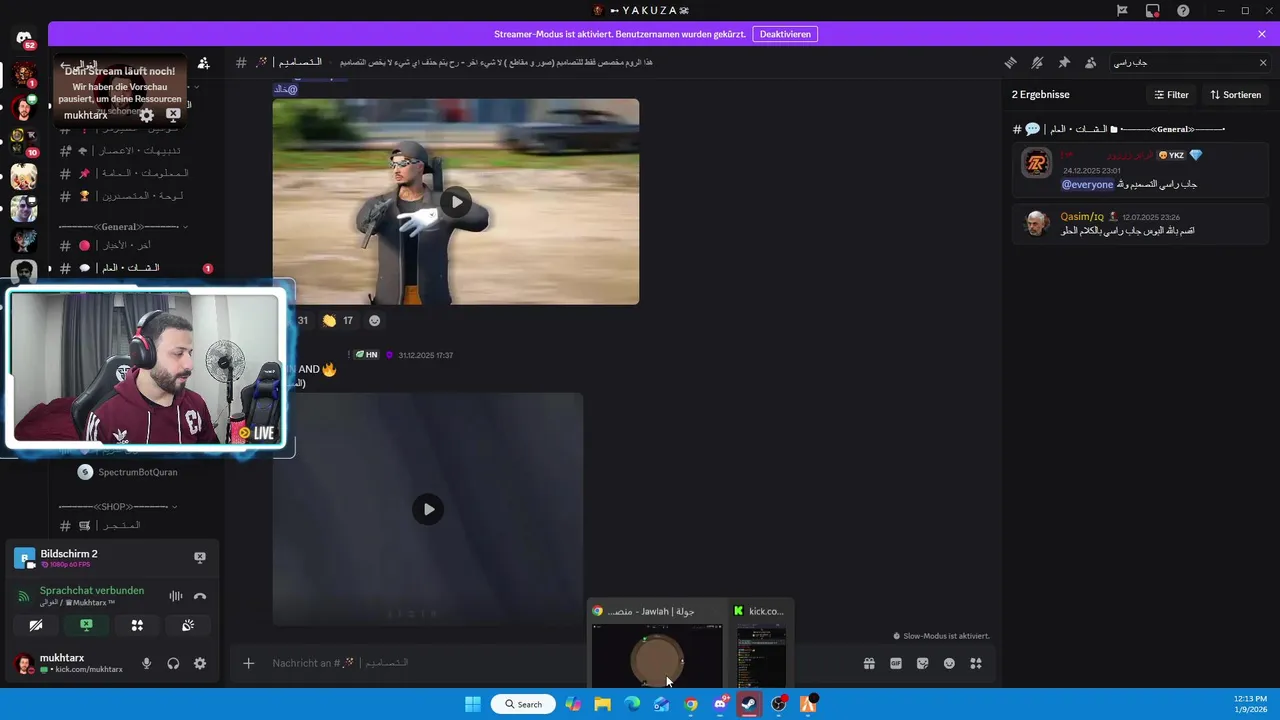This screenshot has height=720, width=1280.
Task: Stop streaming icon on stream preview popup
Action: pos(173,115)
